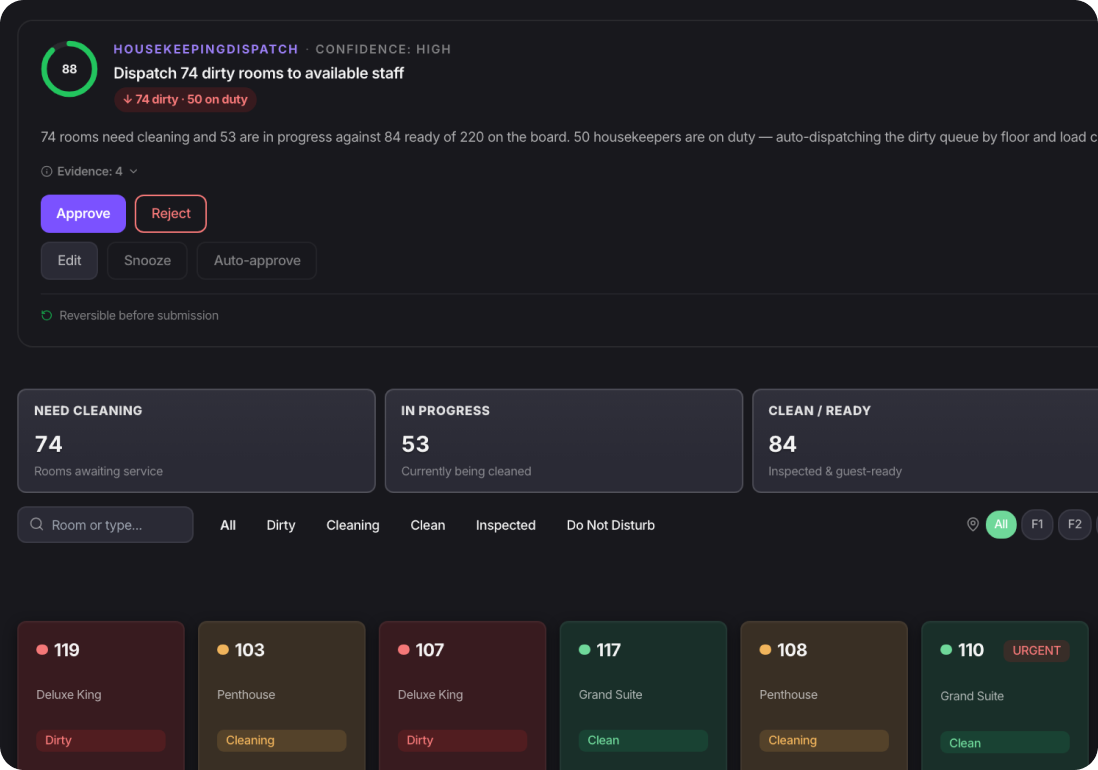The width and height of the screenshot is (1098, 770).
Task: Snooze the dispatch recommendation
Action: point(147,260)
